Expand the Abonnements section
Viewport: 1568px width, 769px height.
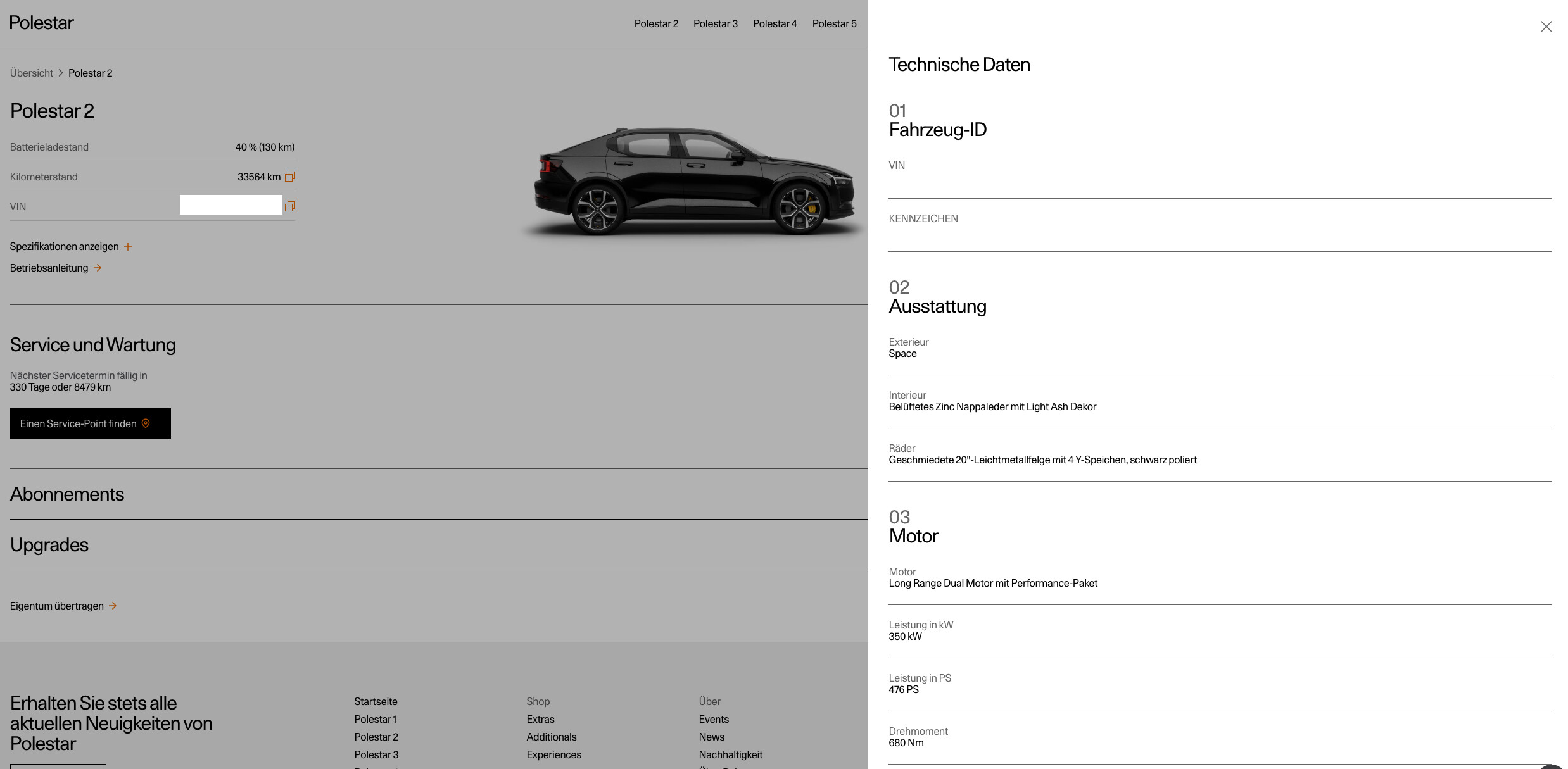click(x=67, y=494)
